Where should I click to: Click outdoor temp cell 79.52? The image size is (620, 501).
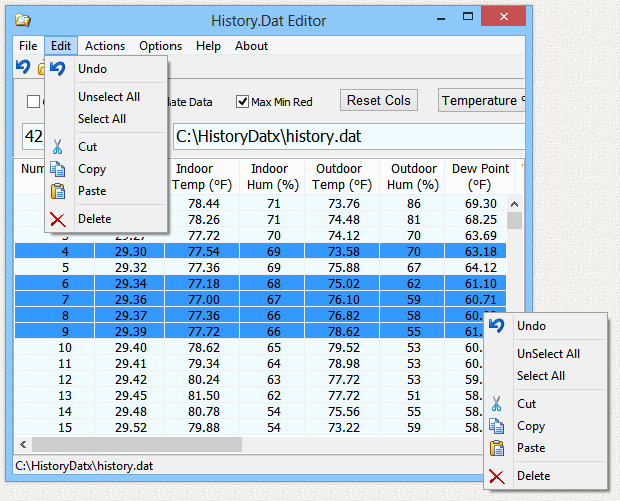point(342,348)
